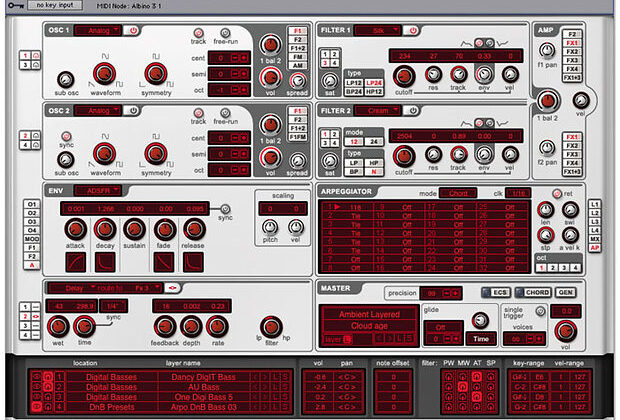Click the OSC 1 symmetry knob
The width and height of the screenshot is (620, 420).
156,74
